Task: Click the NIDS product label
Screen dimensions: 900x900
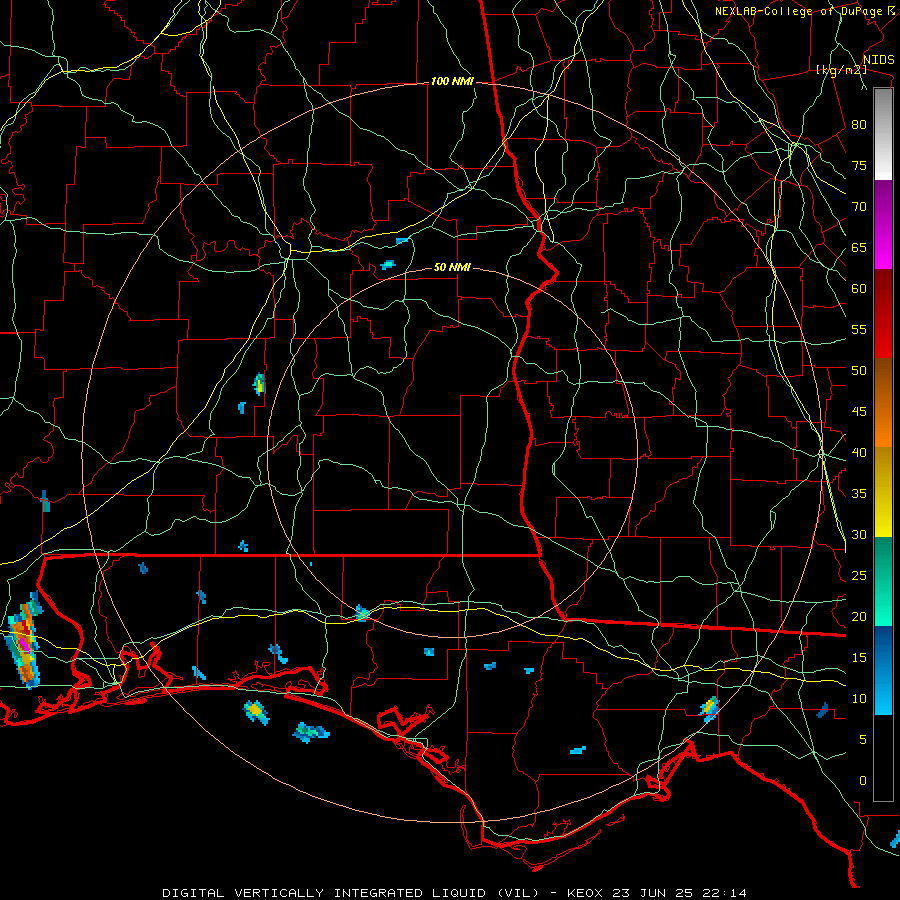Action: [878, 60]
